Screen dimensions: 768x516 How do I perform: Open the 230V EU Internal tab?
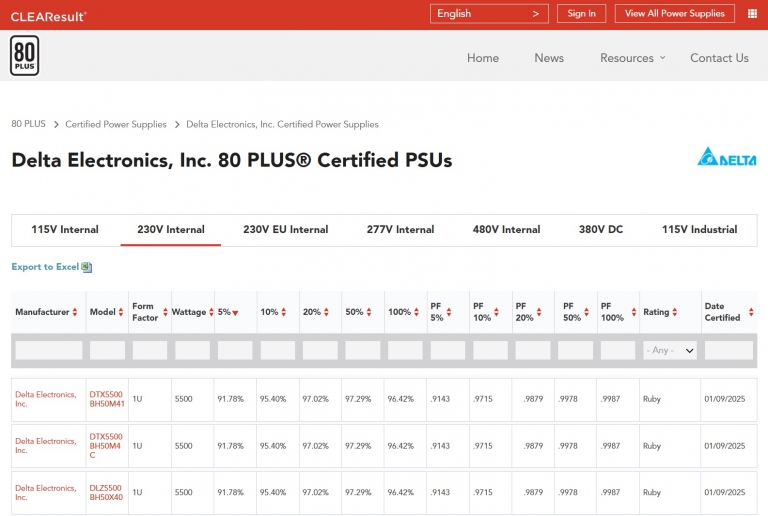286,230
